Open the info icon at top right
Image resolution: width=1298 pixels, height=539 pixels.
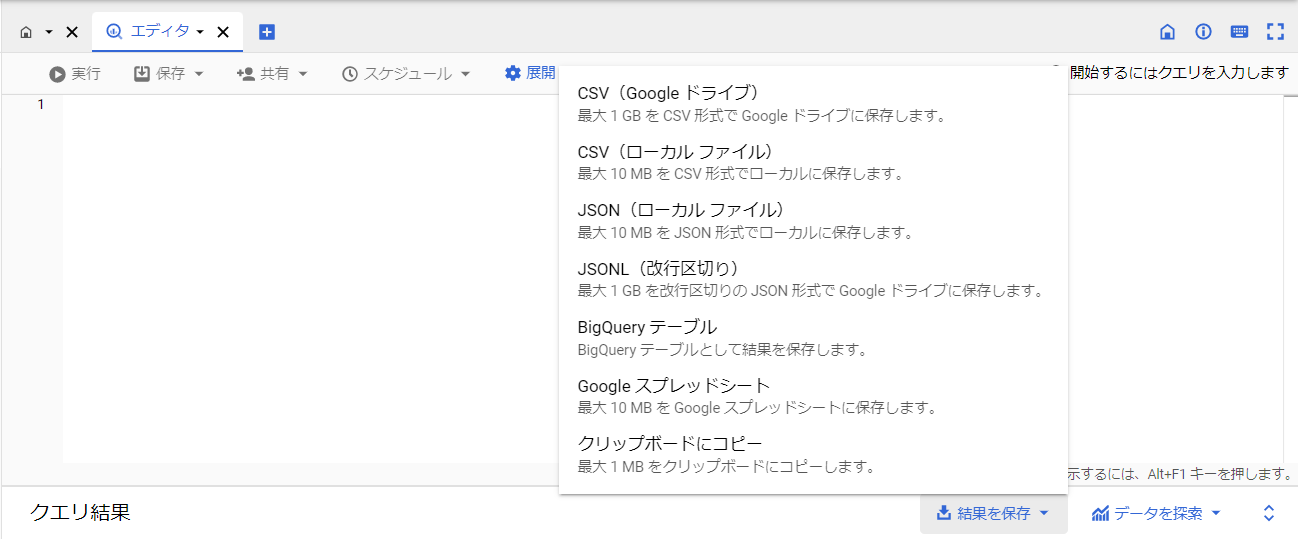tap(1203, 32)
